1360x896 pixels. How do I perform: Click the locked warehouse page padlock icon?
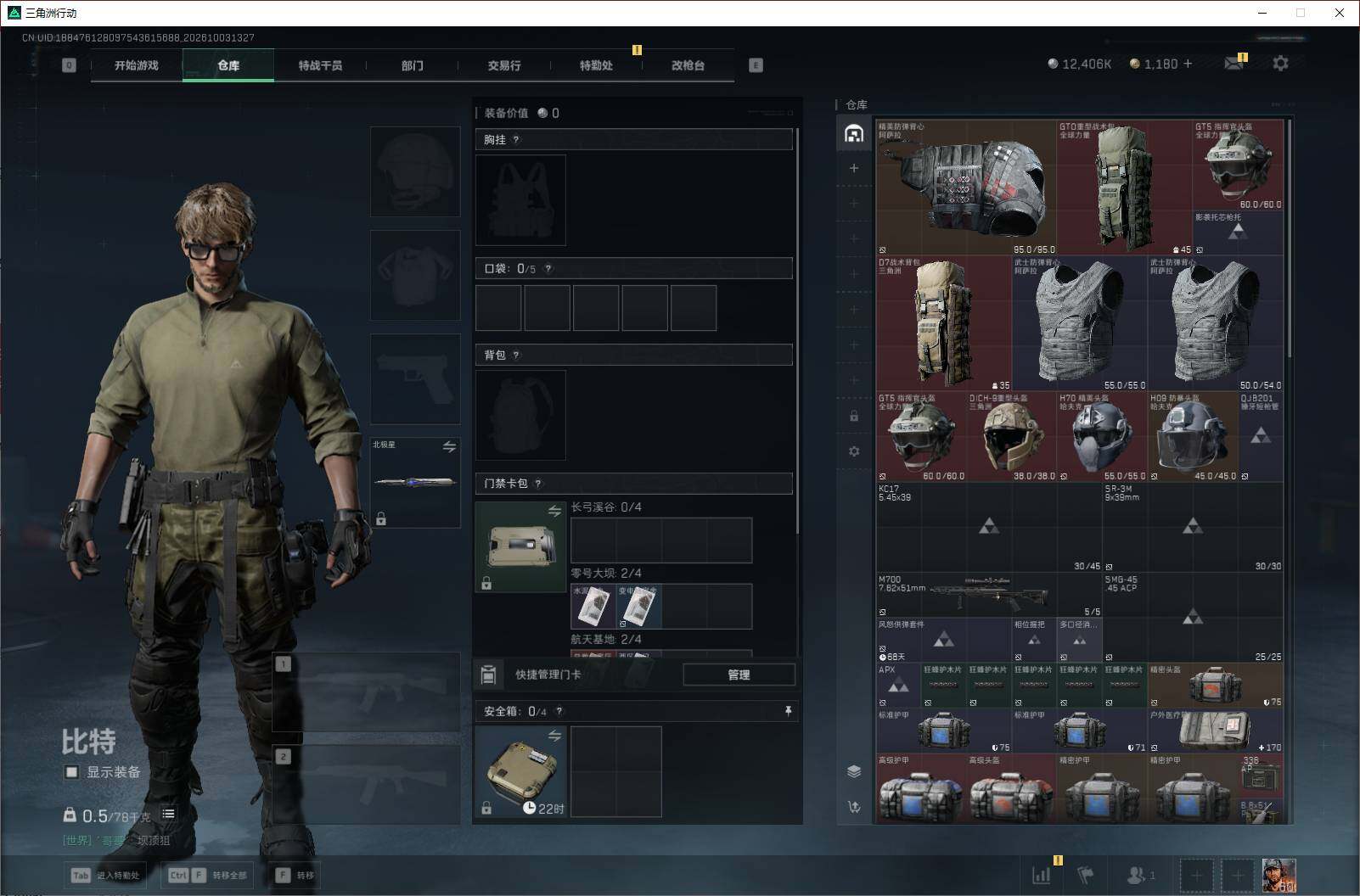point(854,416)
